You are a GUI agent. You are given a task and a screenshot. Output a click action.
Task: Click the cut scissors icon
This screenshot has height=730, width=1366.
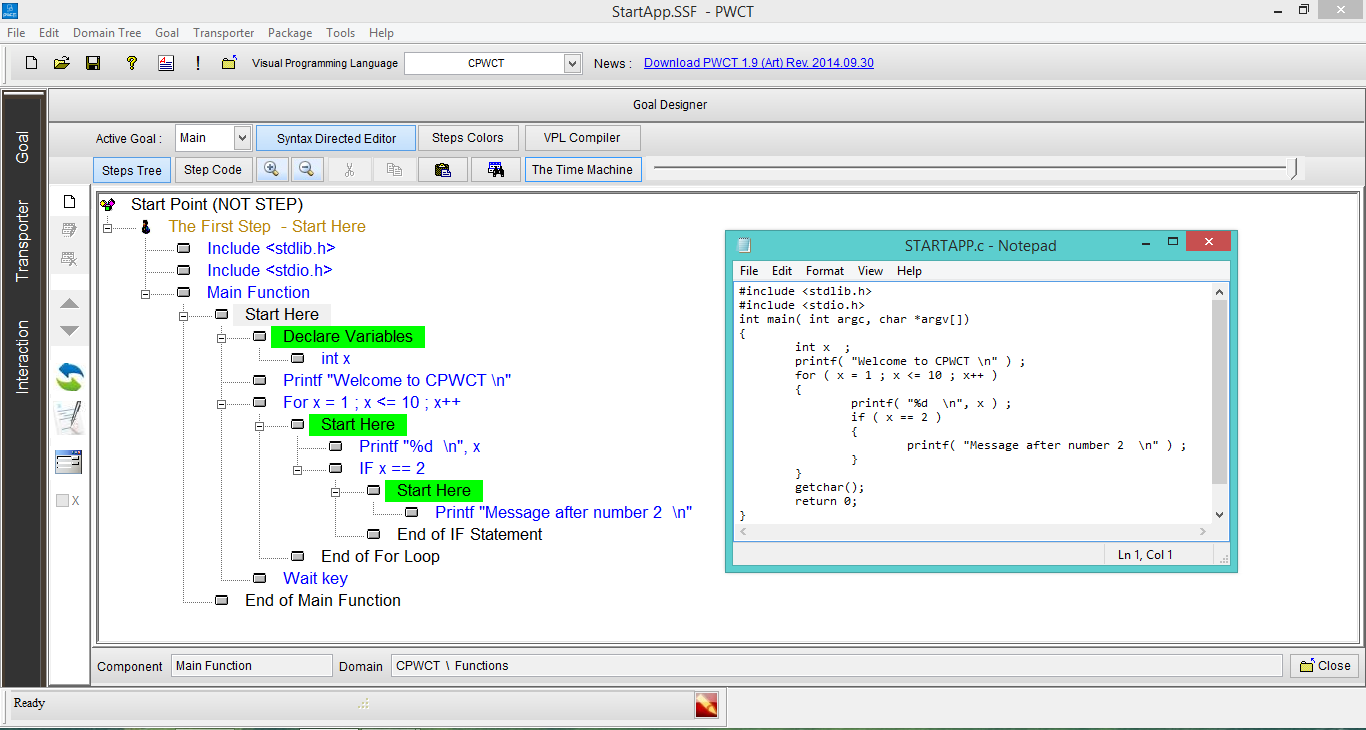click(x=350, y=169)
